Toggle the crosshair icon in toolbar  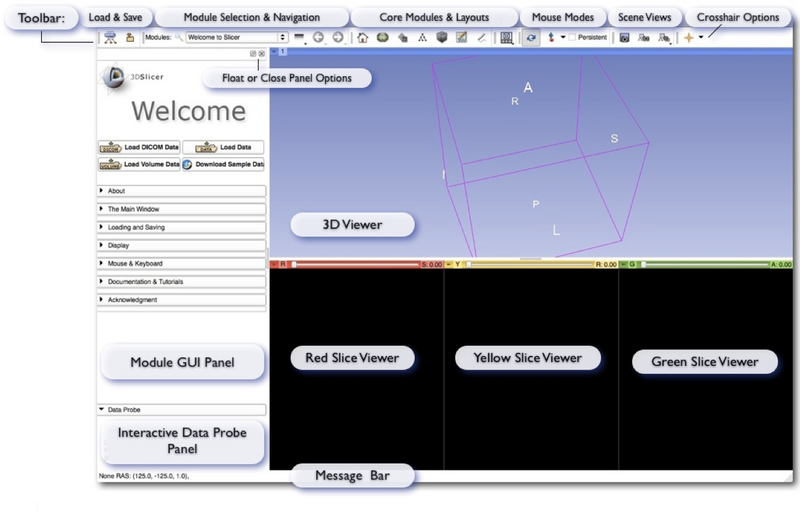688,37
